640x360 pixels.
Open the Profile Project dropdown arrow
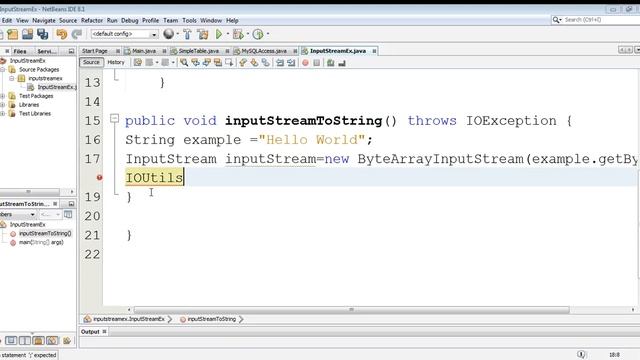[267, 34]
